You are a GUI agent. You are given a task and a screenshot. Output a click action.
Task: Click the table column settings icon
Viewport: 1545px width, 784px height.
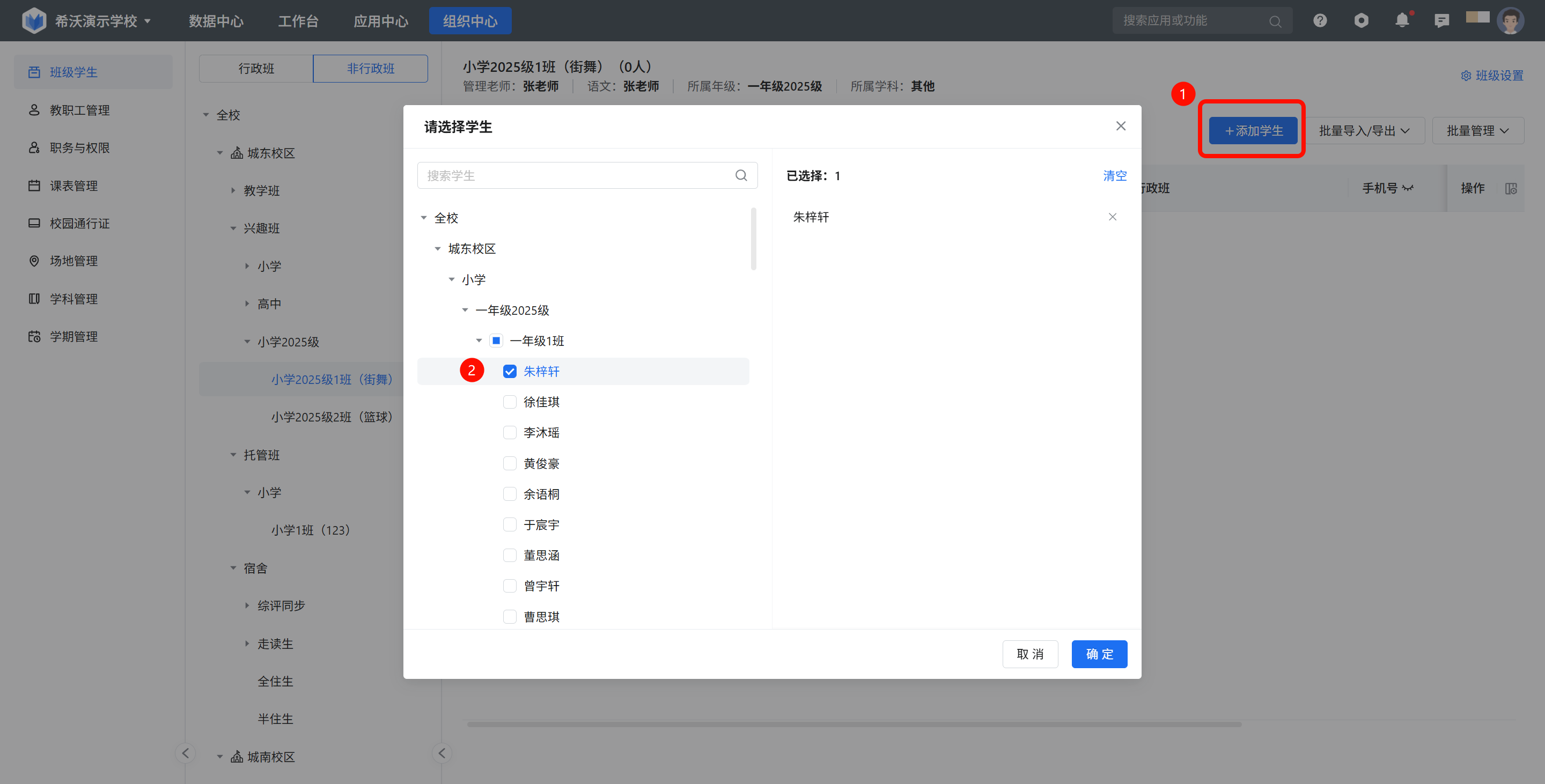pos(1511,188)
